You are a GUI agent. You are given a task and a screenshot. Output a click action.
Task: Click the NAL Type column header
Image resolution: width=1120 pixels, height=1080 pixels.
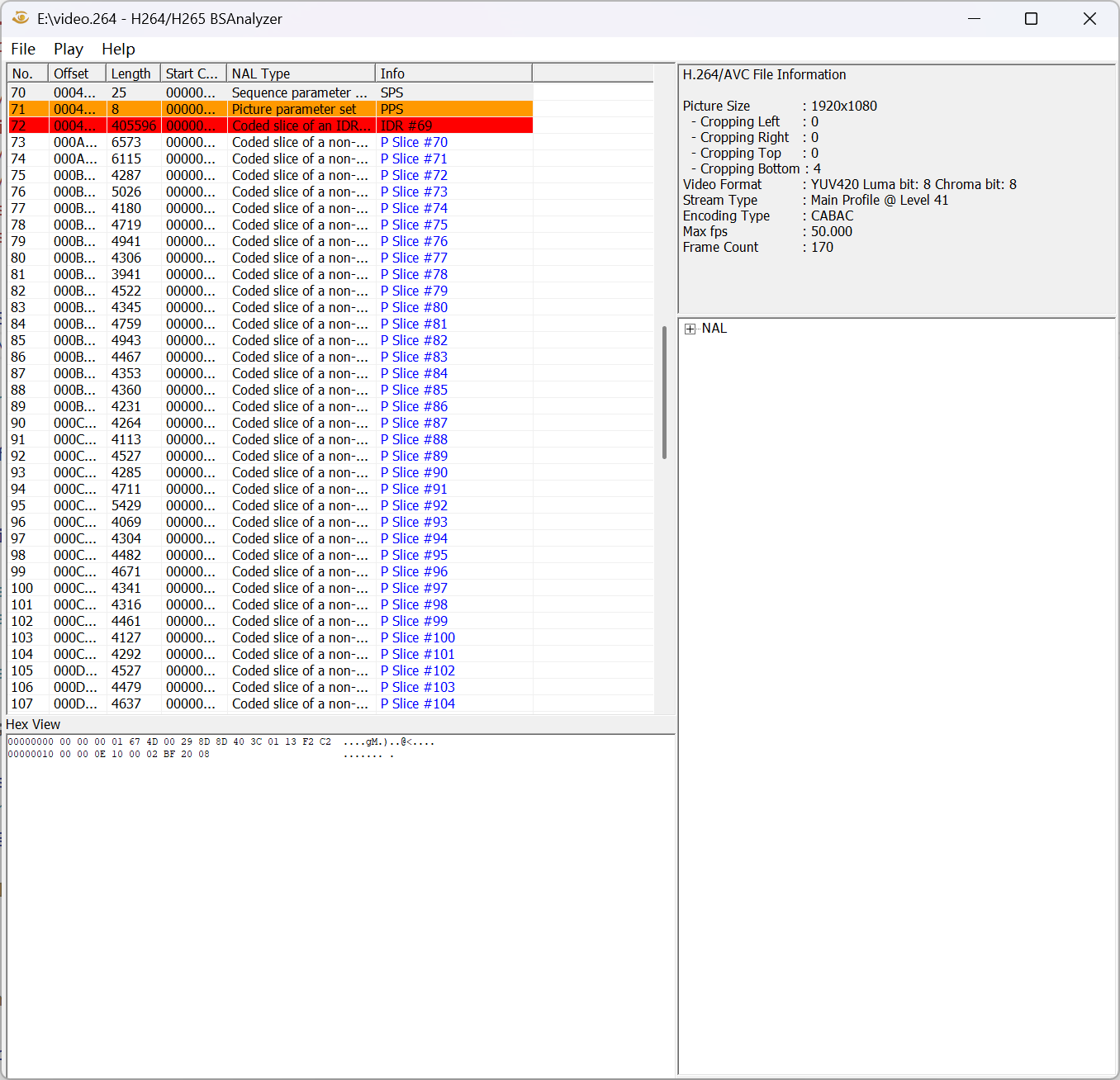click(300, 73)
